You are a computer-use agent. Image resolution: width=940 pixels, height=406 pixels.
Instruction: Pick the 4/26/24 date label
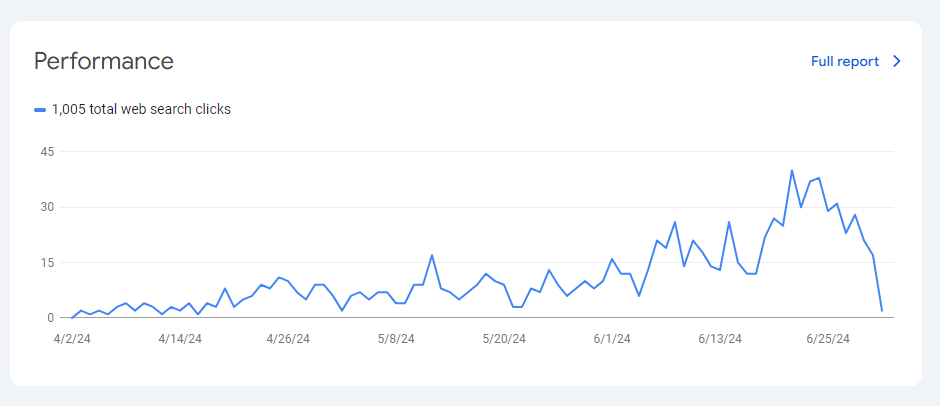pyautogui.click(x=288, y=339)
